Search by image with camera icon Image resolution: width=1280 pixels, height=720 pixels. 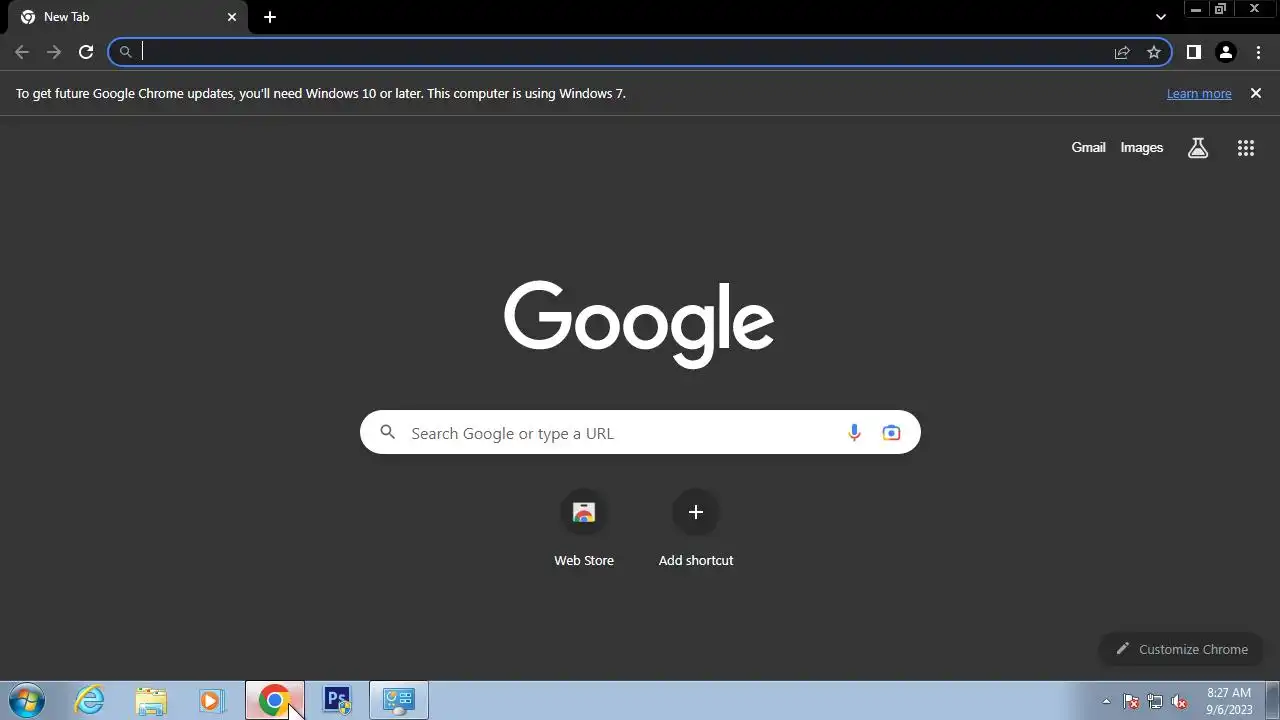coord(891,432)
